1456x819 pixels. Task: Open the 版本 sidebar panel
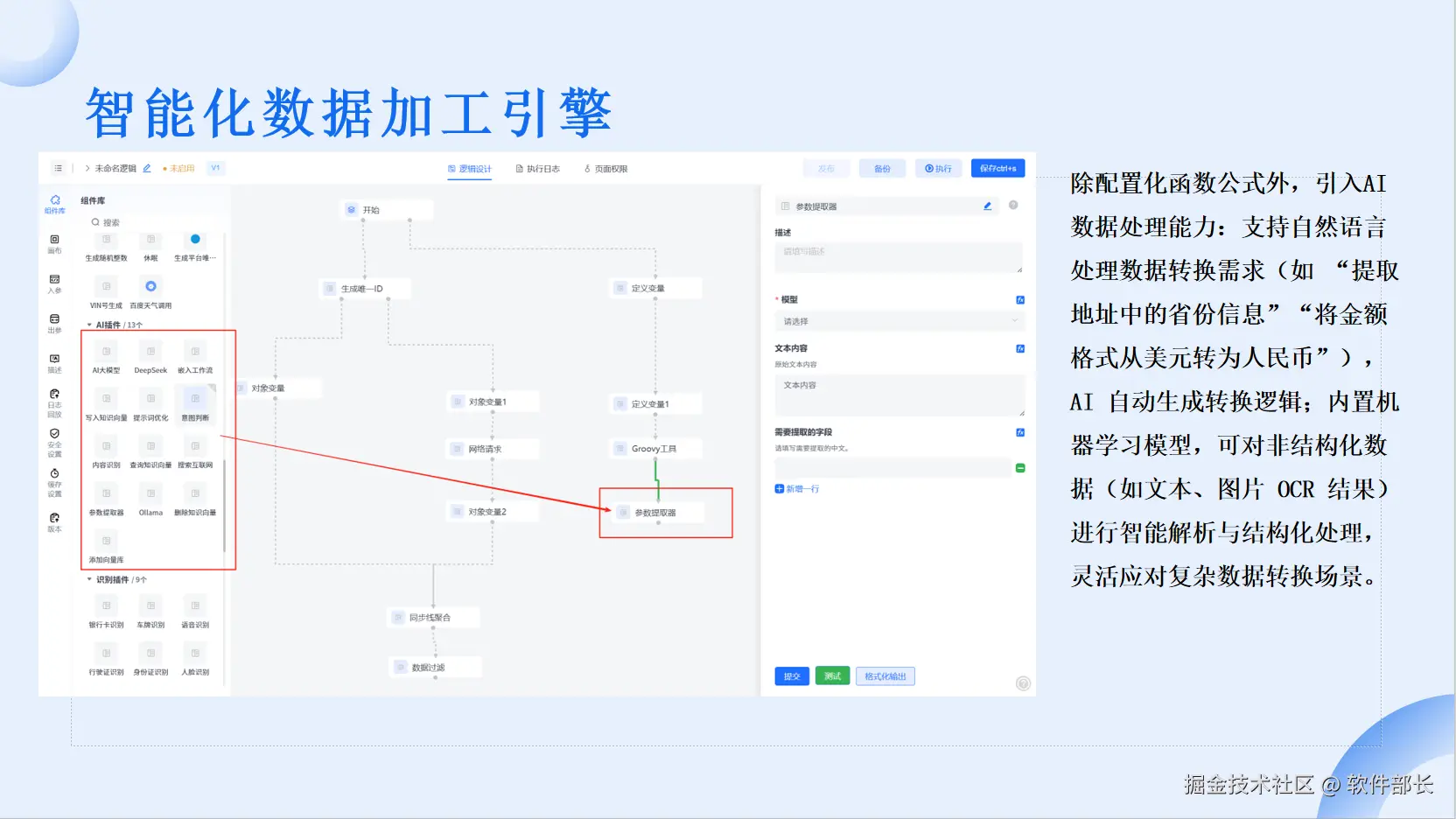[54, 522]
